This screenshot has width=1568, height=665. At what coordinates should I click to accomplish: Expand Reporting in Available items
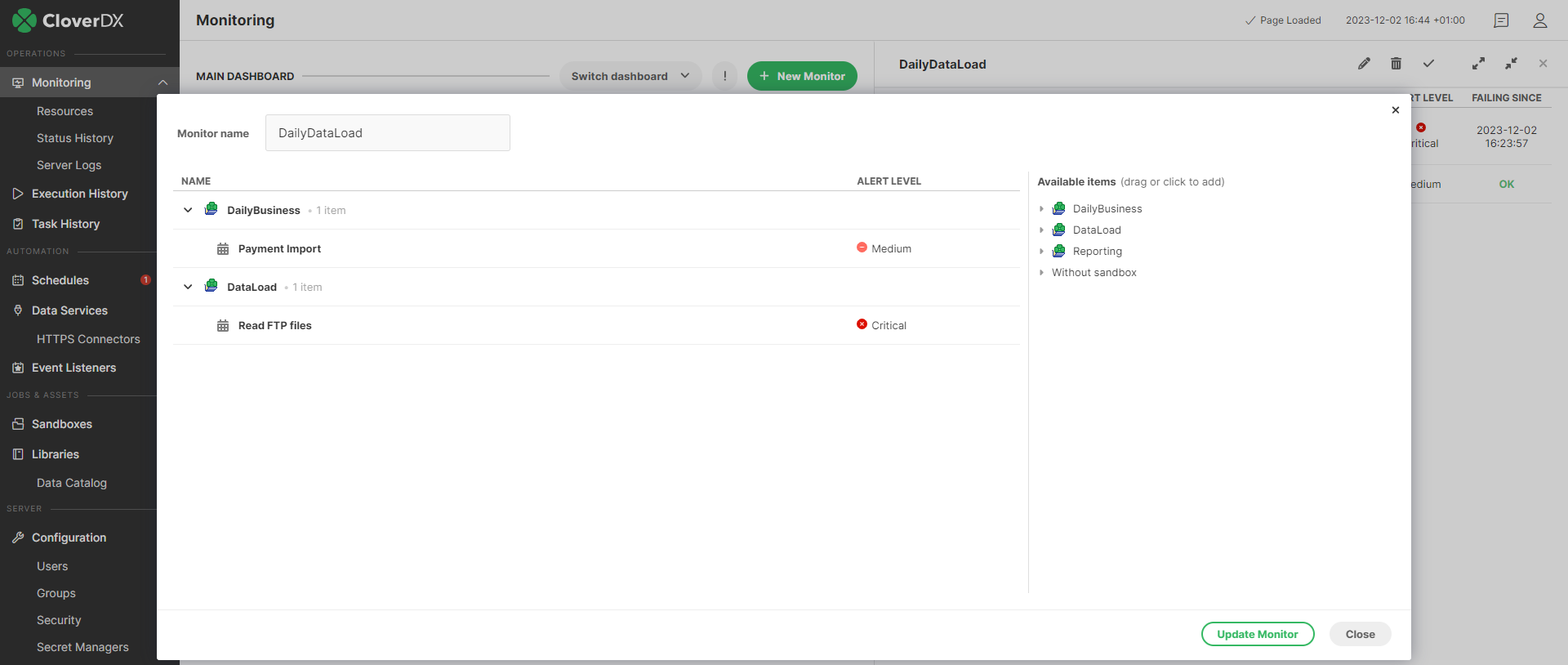click(1041, 252)
